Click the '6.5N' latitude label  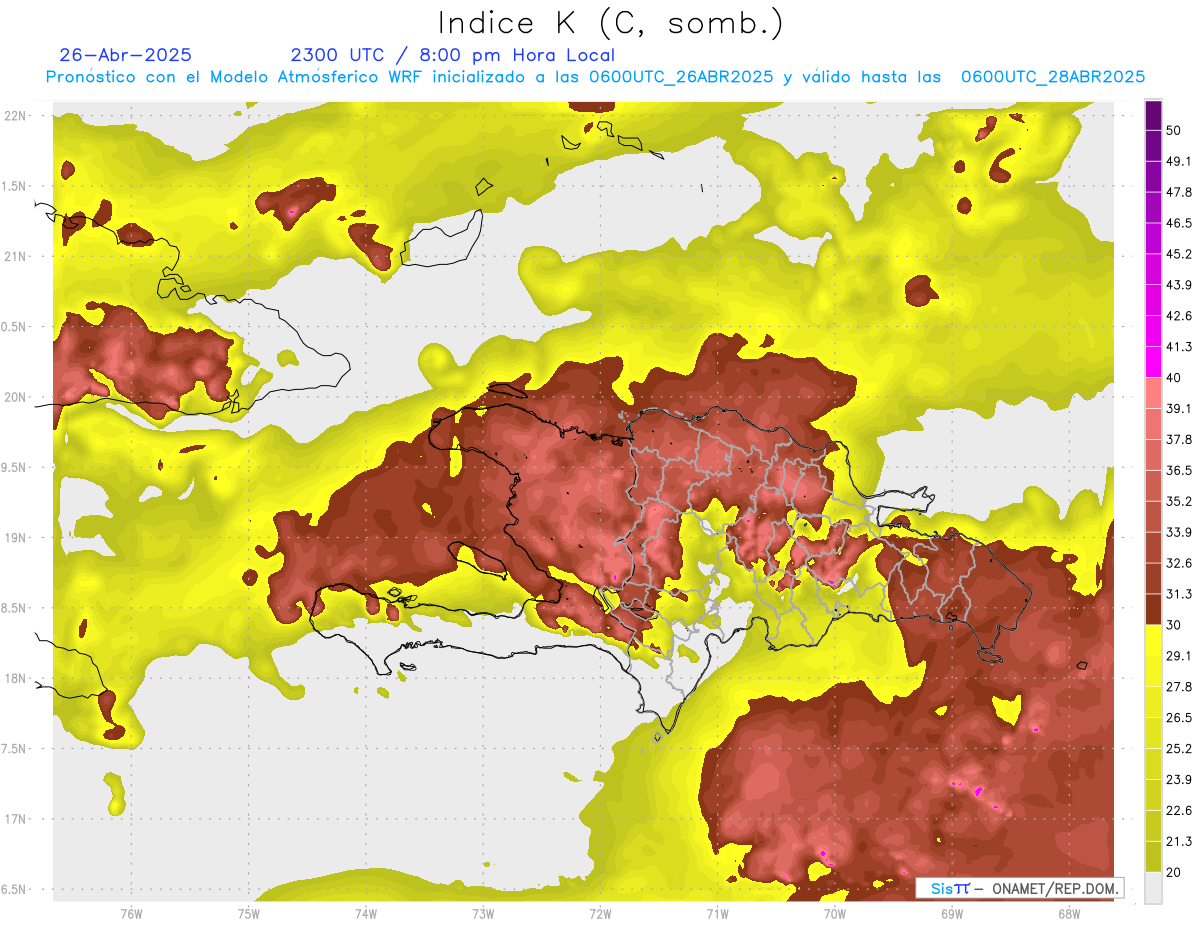pos(15,889)
